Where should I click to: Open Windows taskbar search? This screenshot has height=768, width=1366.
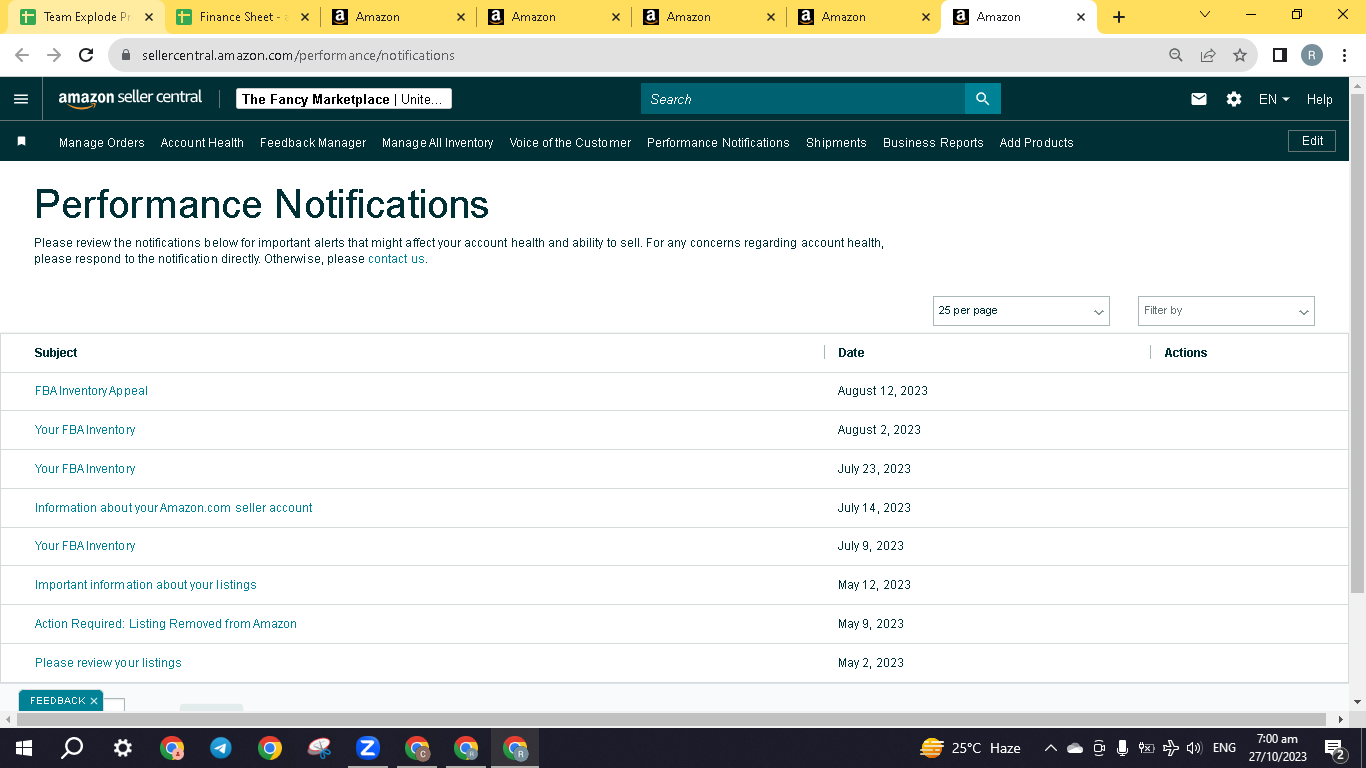coord(72,748)
